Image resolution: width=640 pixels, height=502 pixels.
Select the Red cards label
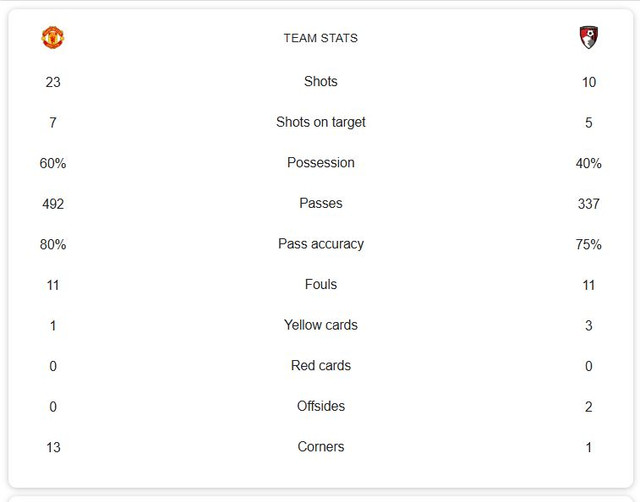[321, 365]
